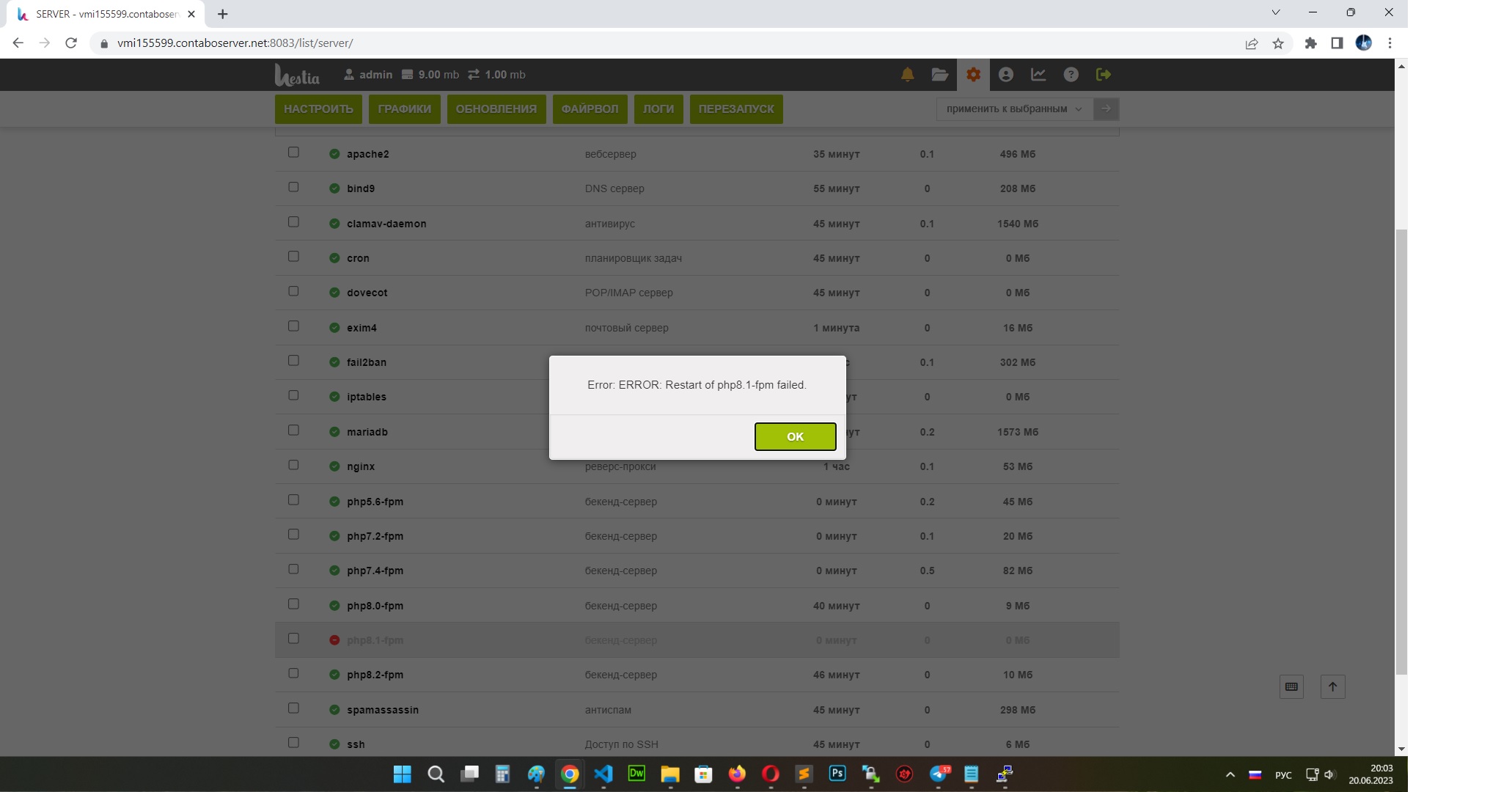Open browser extensions puzzle icon

click(x=1310, y=43)
